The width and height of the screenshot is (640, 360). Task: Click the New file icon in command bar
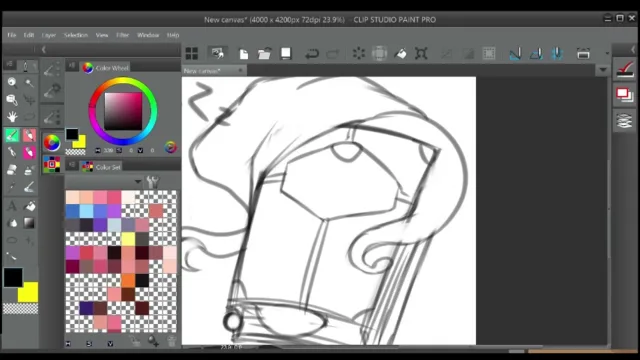[244, 53]
